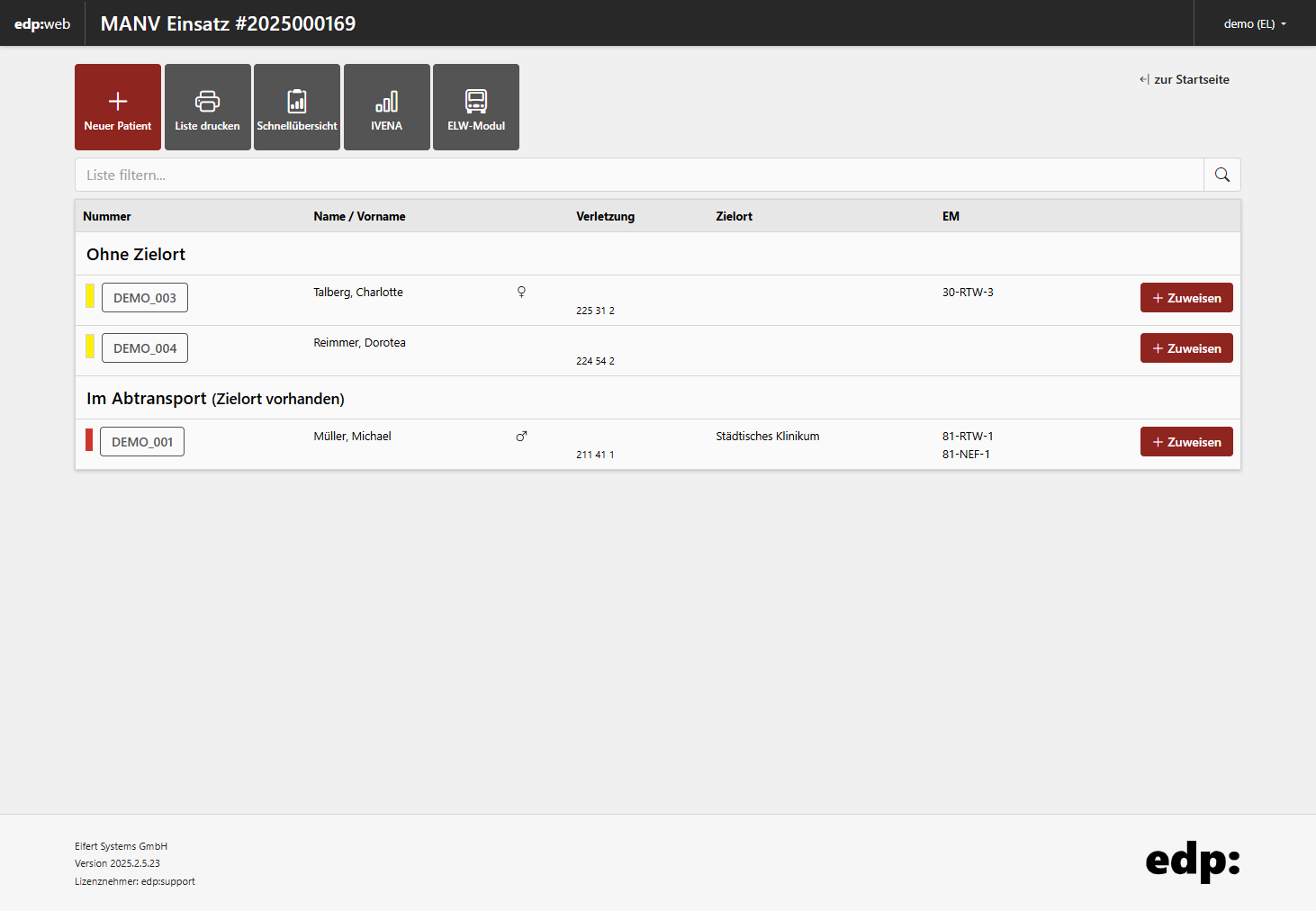This screenshot has width=1316, height=911.
Task: Open the demo (EL) user dropdown
Action: coord(1254,24)
